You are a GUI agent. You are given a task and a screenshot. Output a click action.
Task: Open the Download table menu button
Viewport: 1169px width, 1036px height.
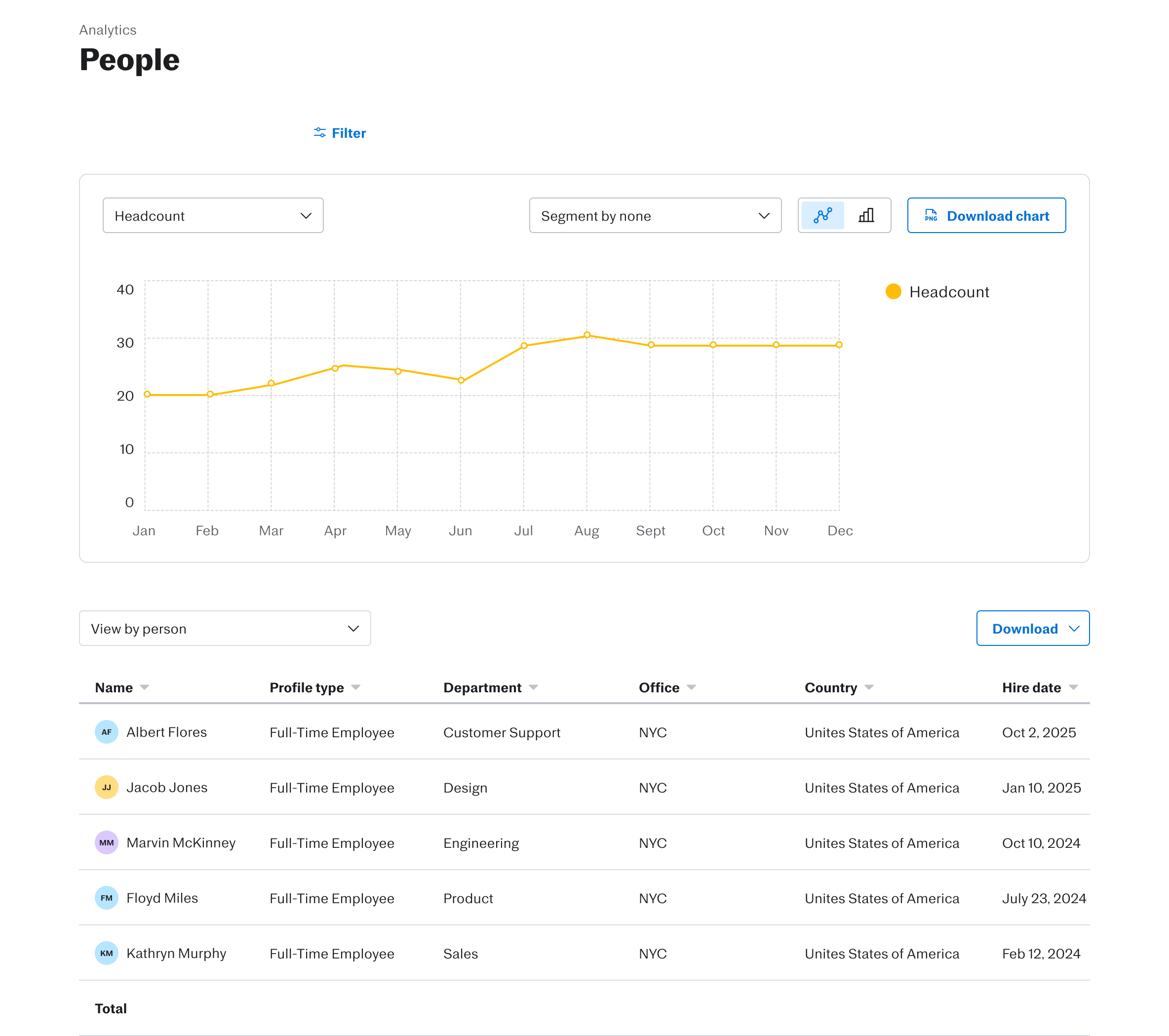pyautogui.click(x=1032, y=628)
